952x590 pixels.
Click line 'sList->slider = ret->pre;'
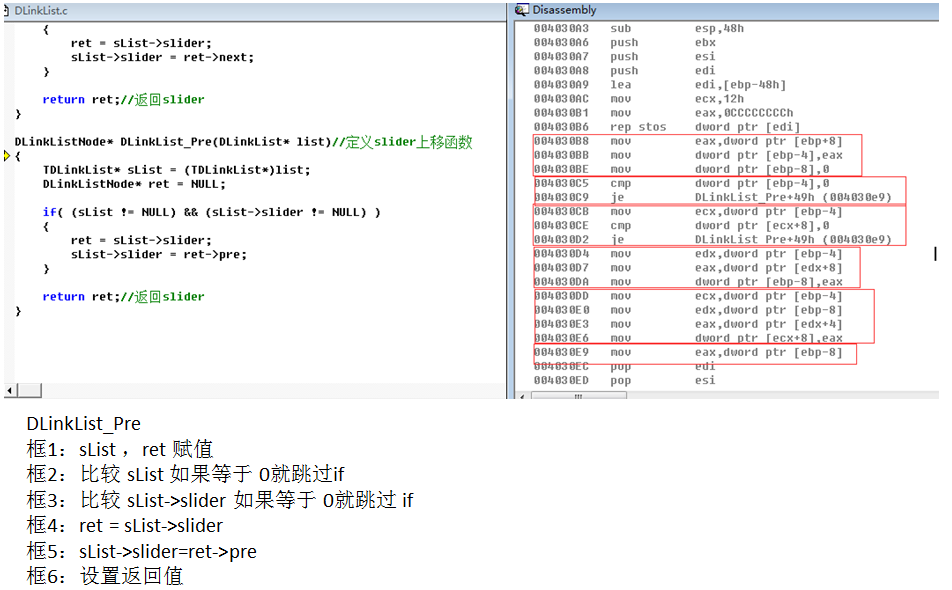click(x=158, y=254)
